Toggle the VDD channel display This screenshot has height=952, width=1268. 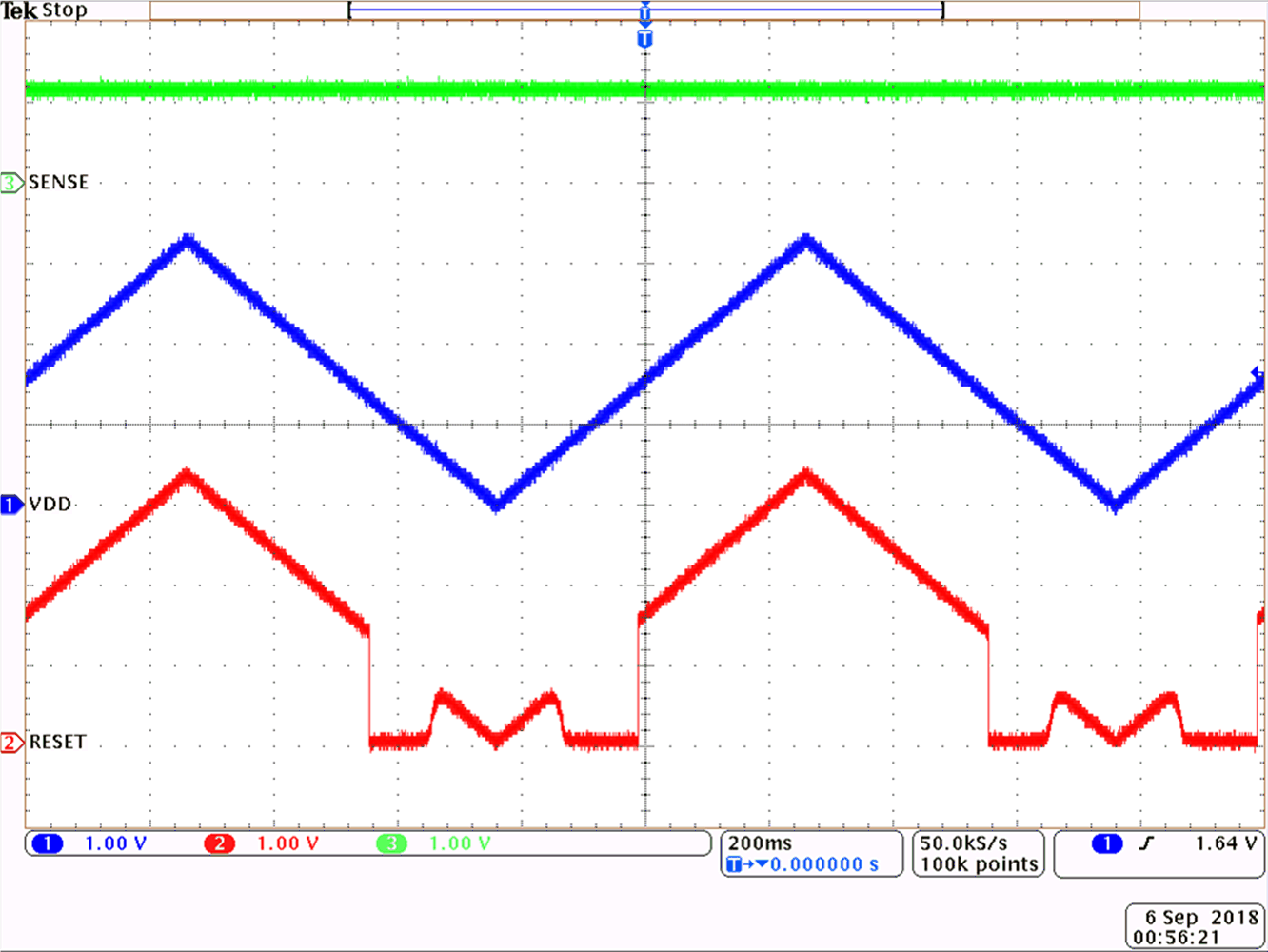[x=9, y=505]
